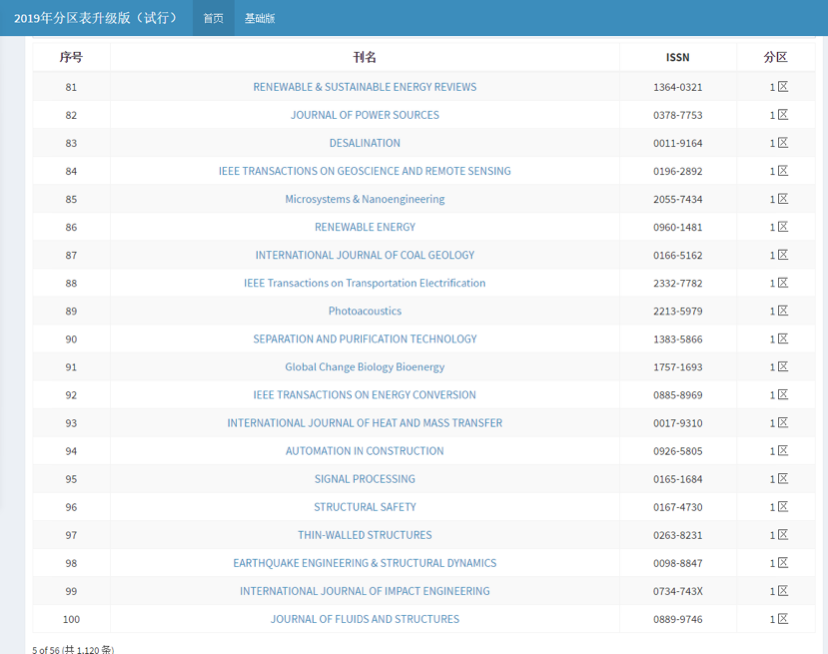Open JOURNAL OF POWER SOURCES link
This screenshot has width=828, height=654.
[365, 115]
